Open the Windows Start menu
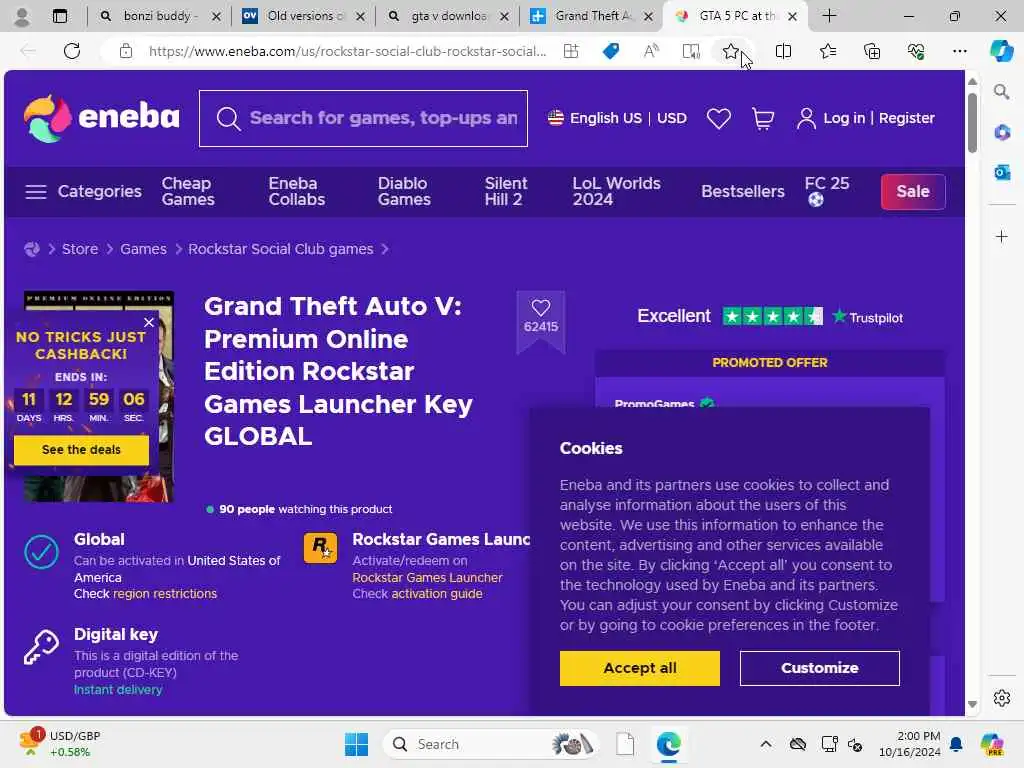The height and width of the screenshot is (768, 1024). [x=357, y=744]
